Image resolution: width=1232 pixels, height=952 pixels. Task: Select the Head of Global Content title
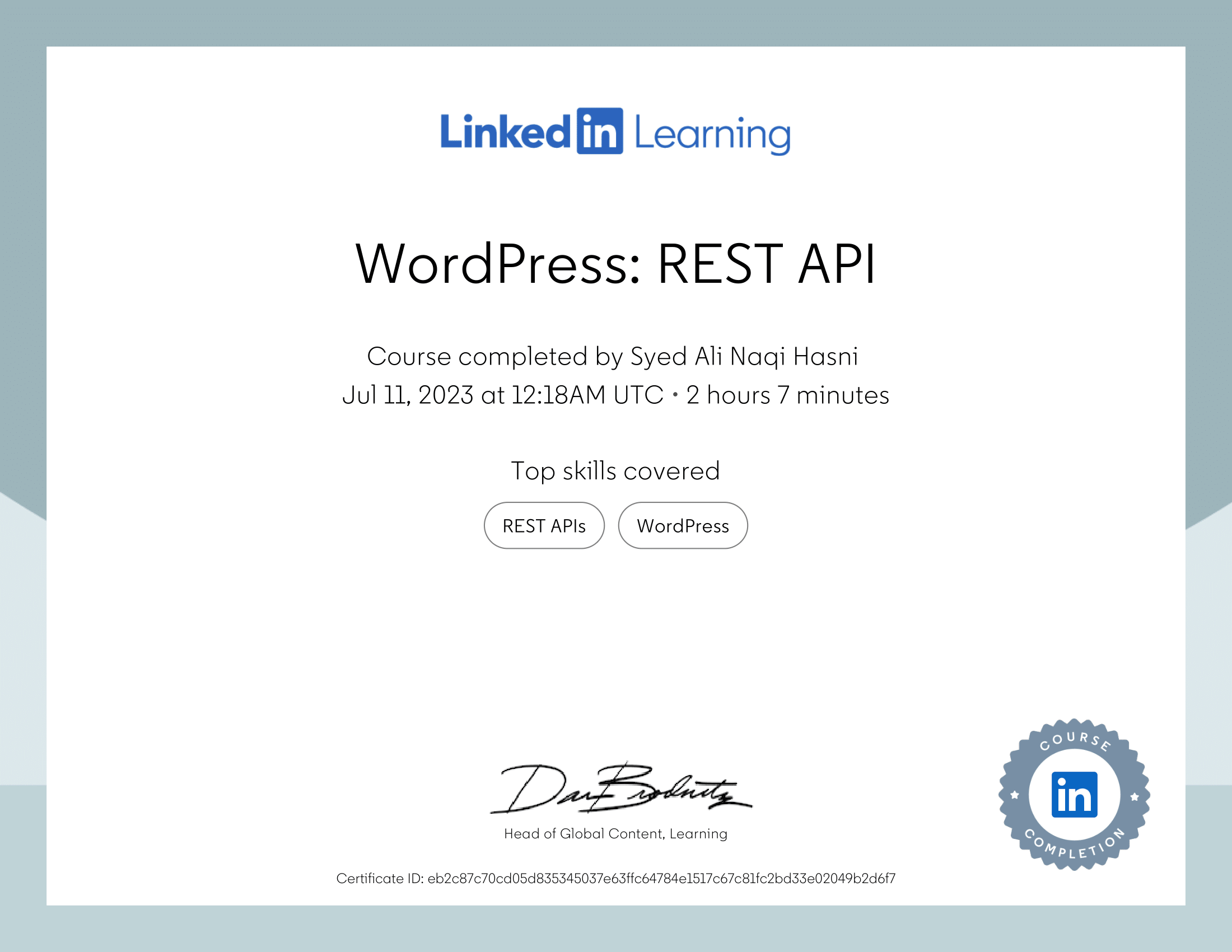pos(615,834)
